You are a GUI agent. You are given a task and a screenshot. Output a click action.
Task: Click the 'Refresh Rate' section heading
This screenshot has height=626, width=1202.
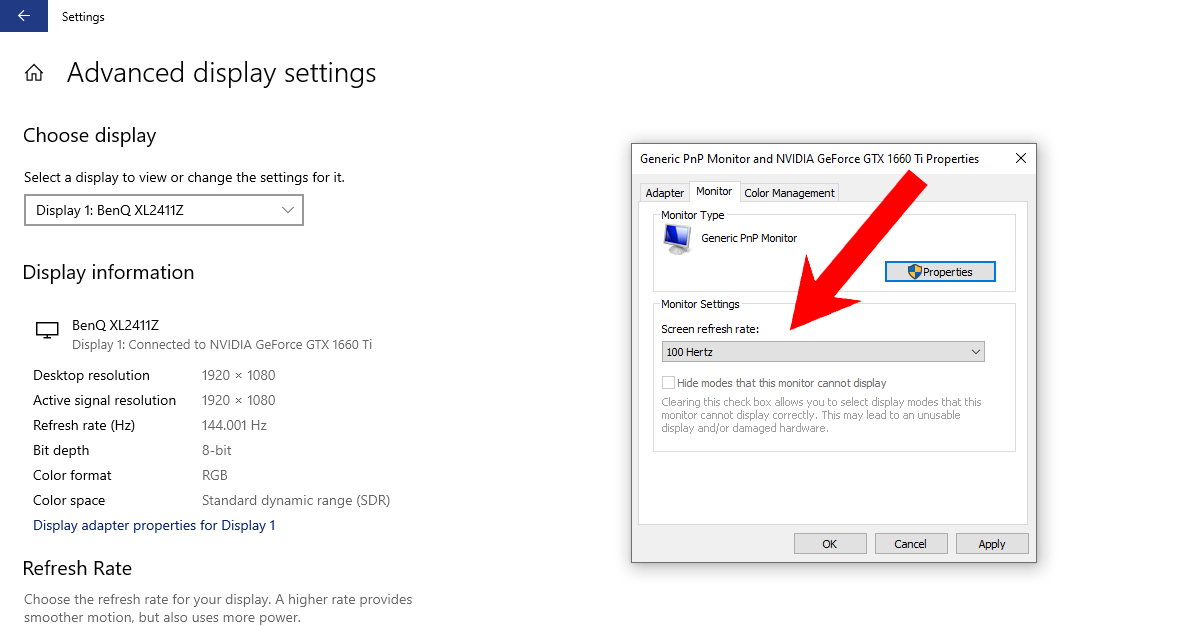(x=77, y=568)
